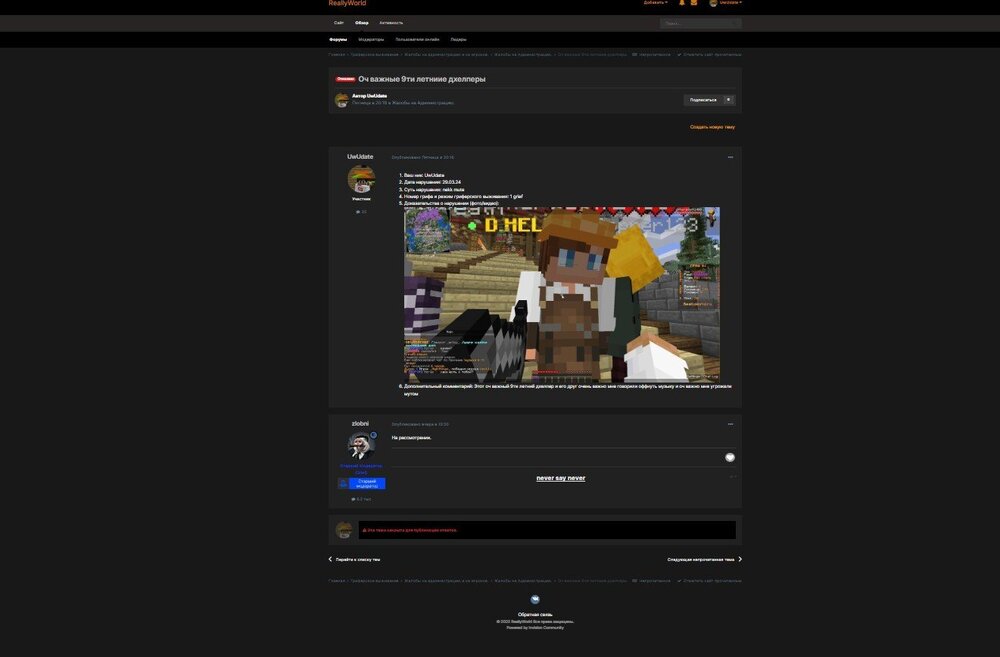Mark site as read near top breadcrumb
1000x657 pixels.
point(709,55)
